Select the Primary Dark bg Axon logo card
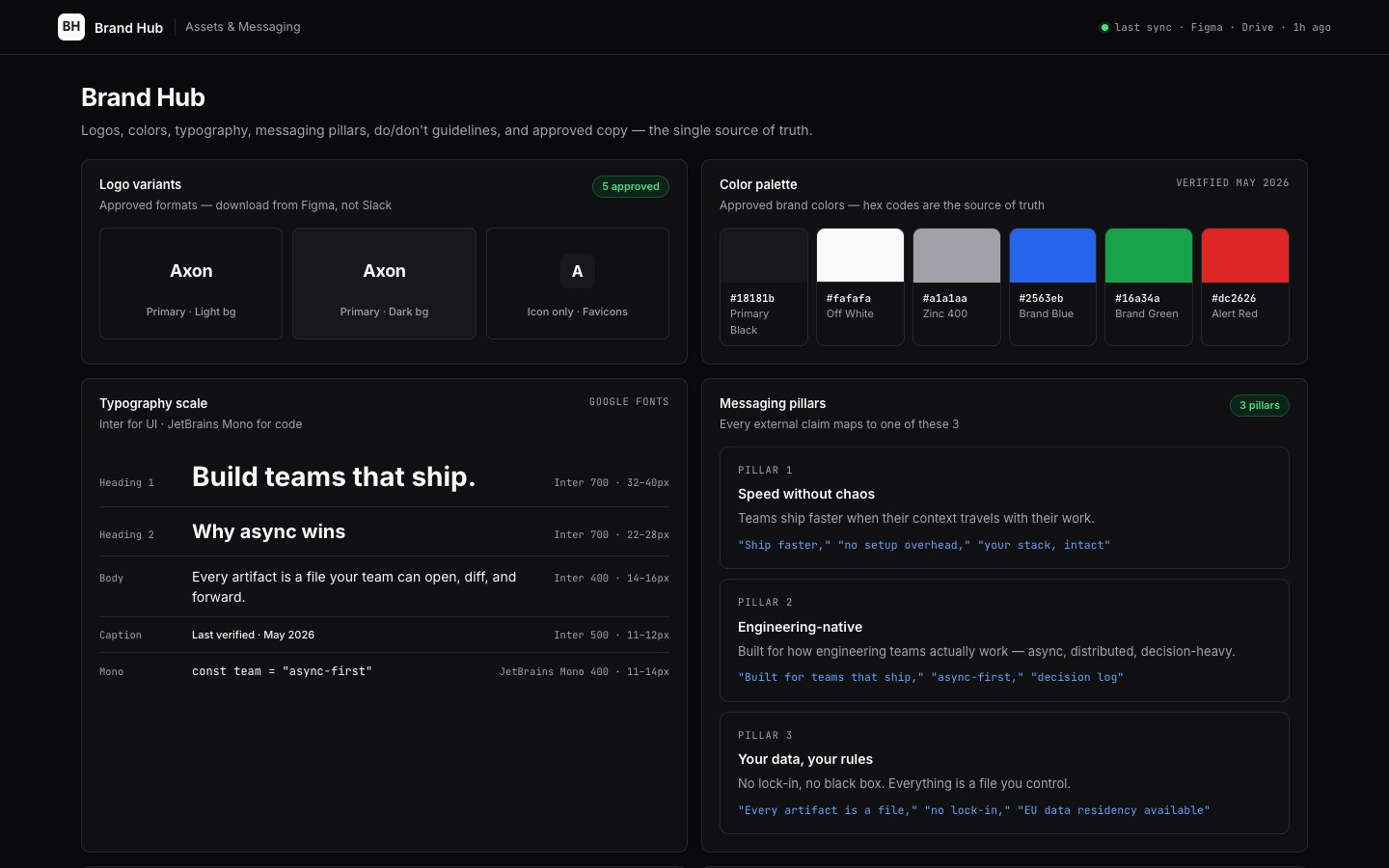The height and width of the screenshot is (868, 1389). coord(384,284)
